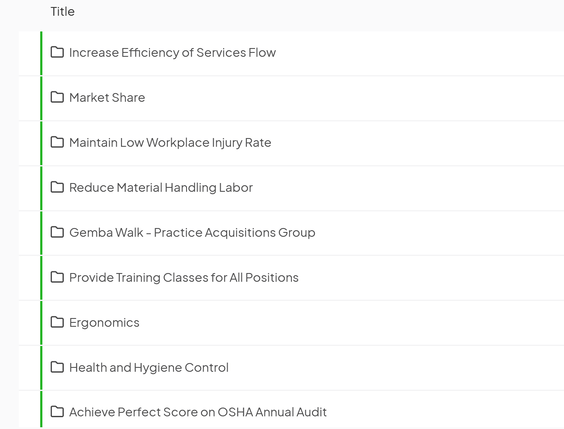Image resolution: width=564 pixels, height=429 pixels.
Task: Click the Market Share folder icon
Action: pos(57,97)
